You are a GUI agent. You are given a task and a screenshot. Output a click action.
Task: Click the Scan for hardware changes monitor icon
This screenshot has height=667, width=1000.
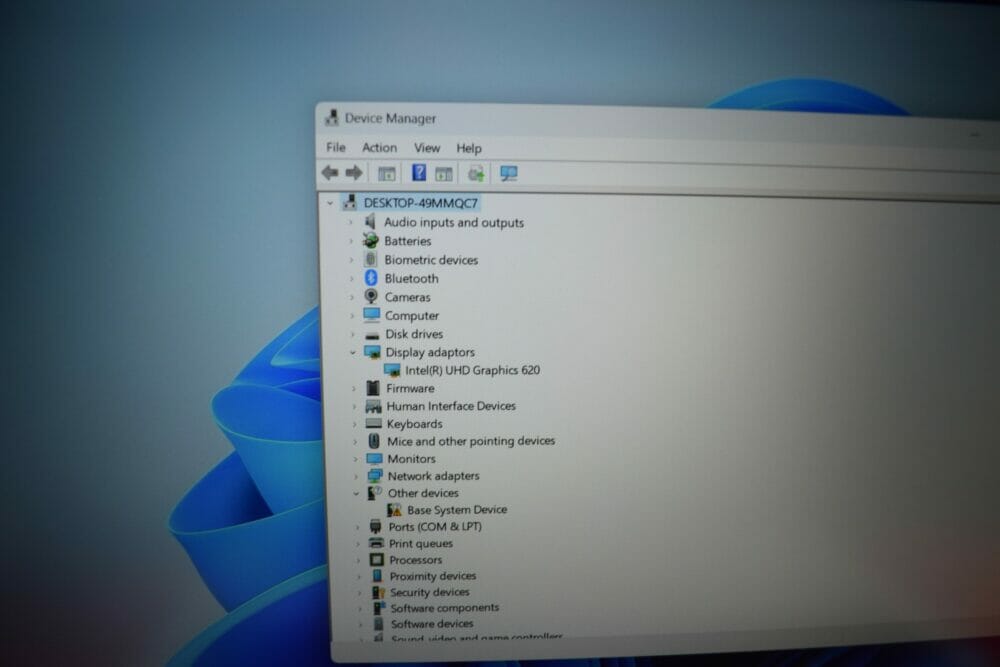tap(508, 173)
